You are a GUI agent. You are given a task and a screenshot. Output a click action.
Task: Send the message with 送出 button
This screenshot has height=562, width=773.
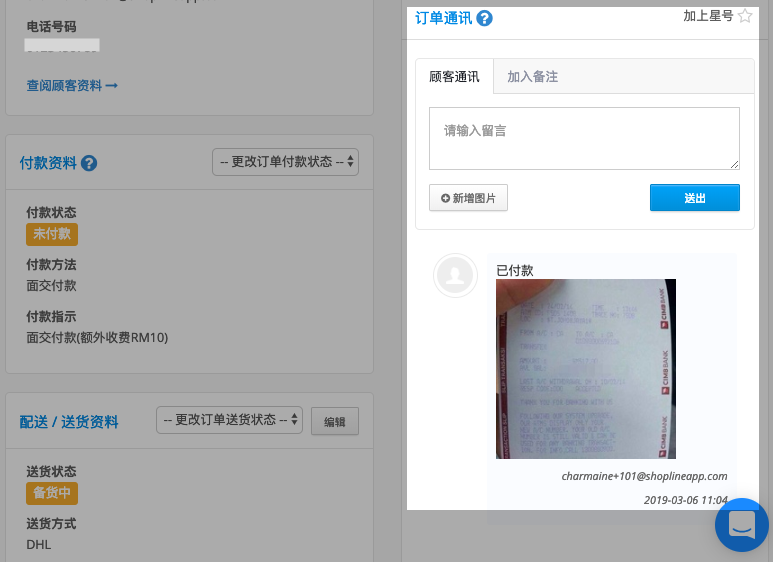(695, 198)
